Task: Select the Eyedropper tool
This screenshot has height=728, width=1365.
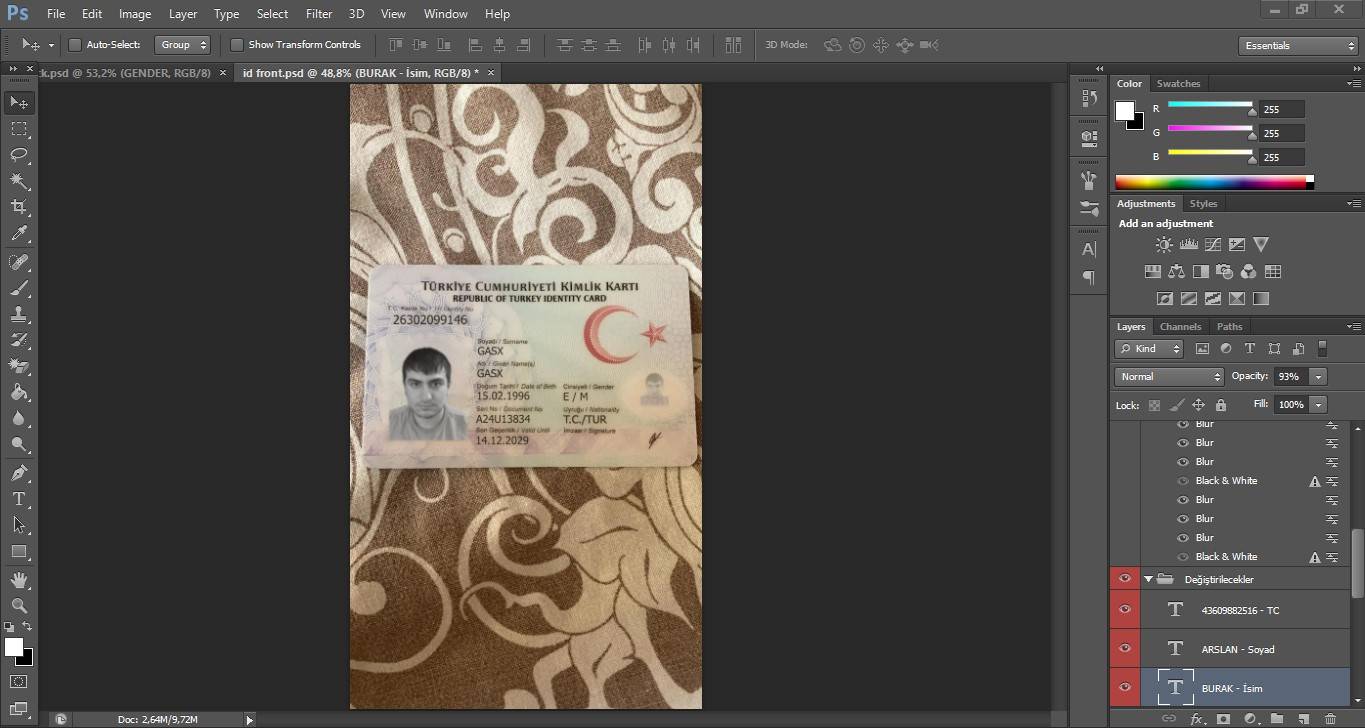Action: [19, 234]
